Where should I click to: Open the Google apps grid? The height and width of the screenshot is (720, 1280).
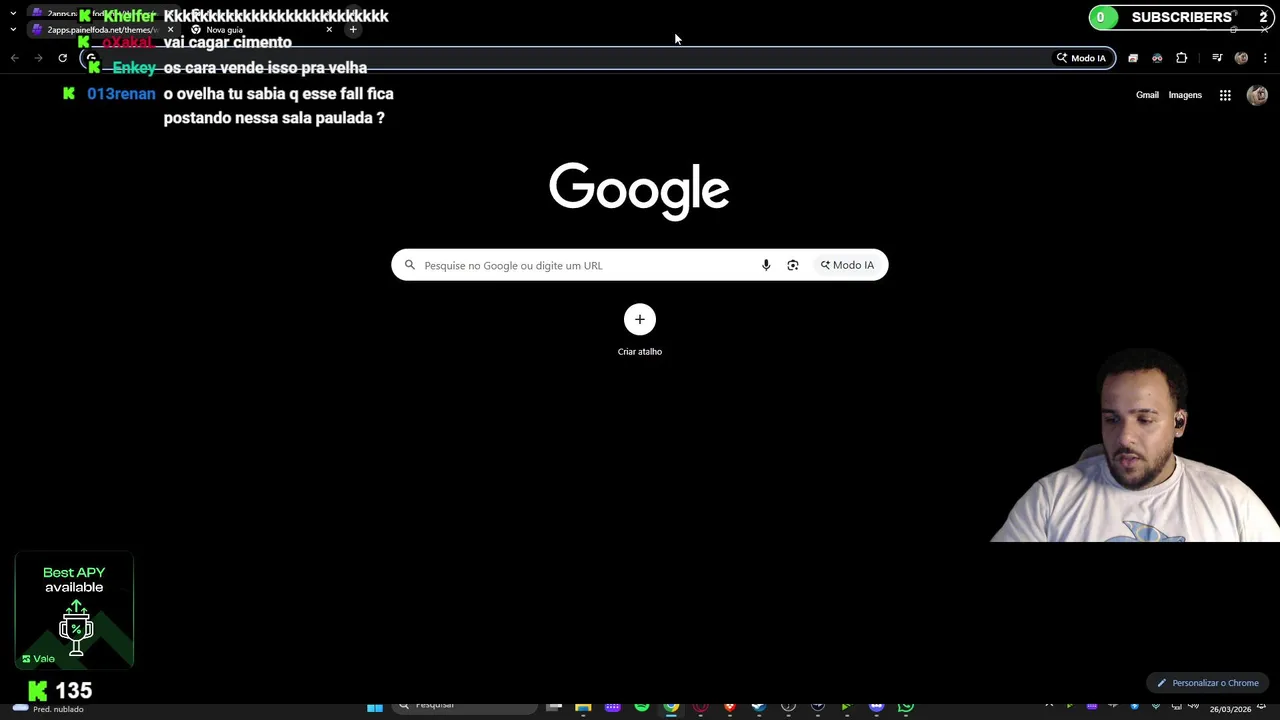1225,95
